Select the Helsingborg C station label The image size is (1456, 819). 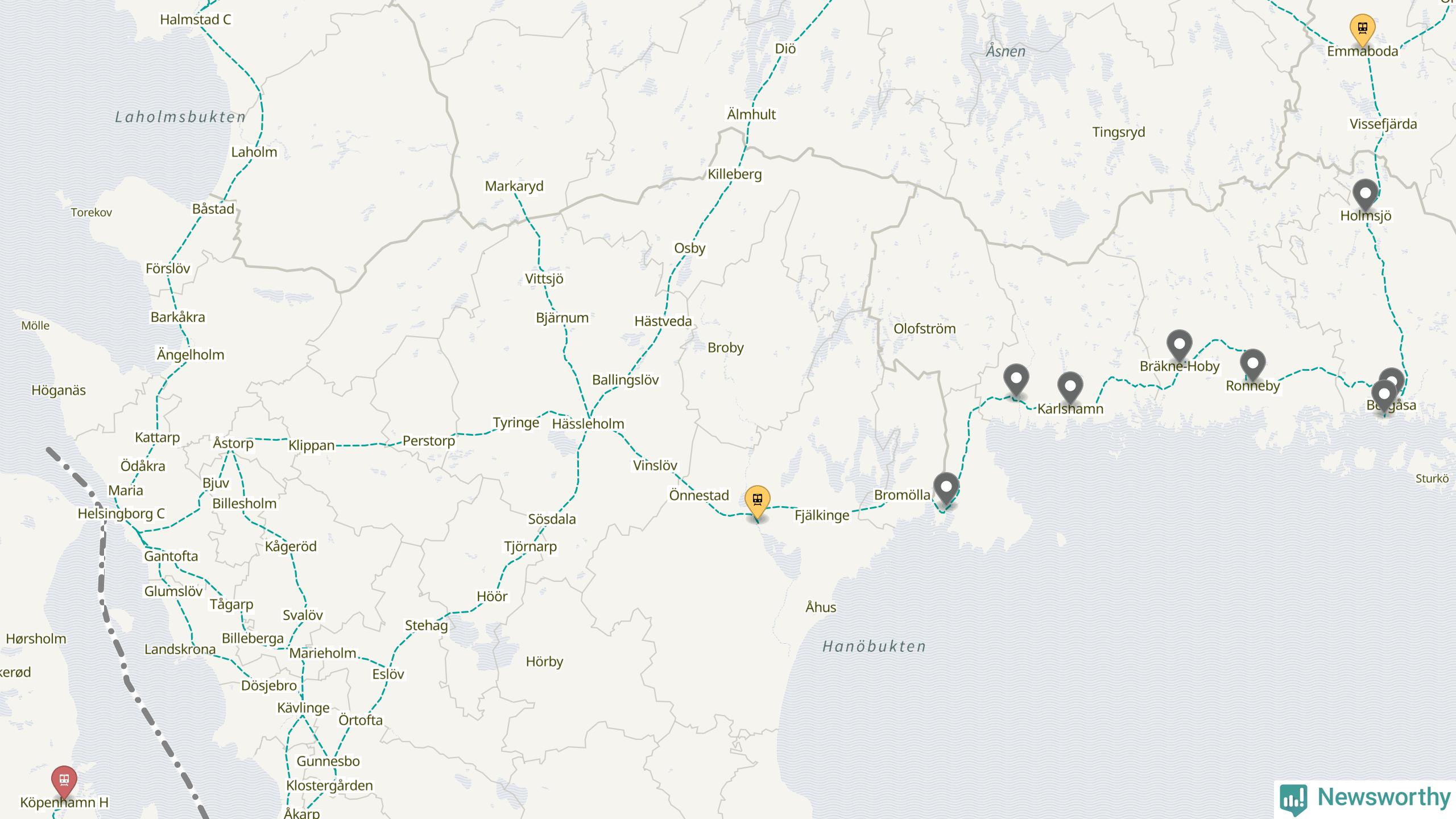[x=121, y=514]
